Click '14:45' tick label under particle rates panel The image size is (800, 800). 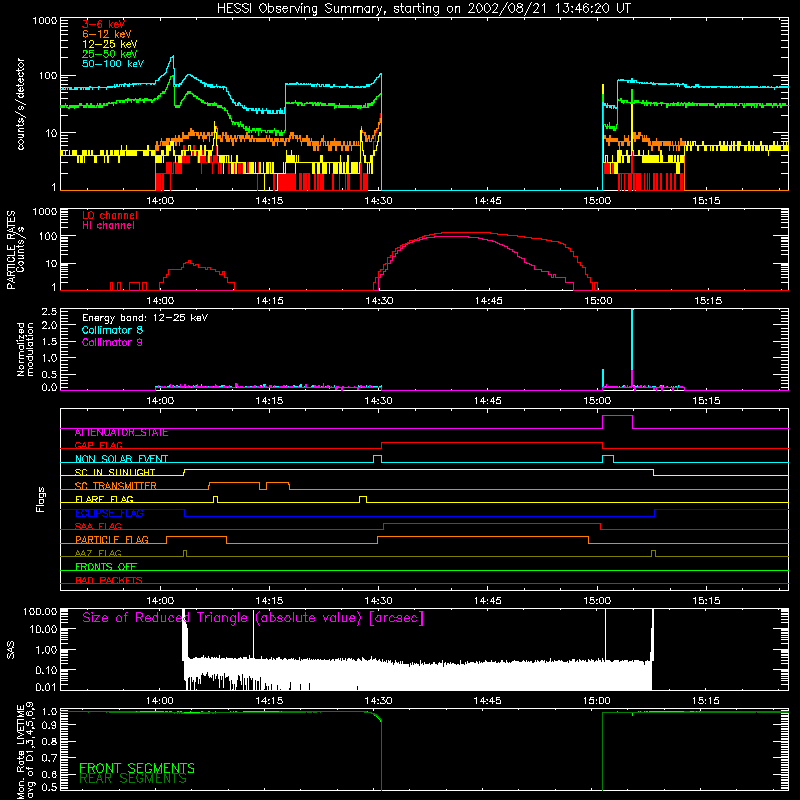tap(488, 301)
